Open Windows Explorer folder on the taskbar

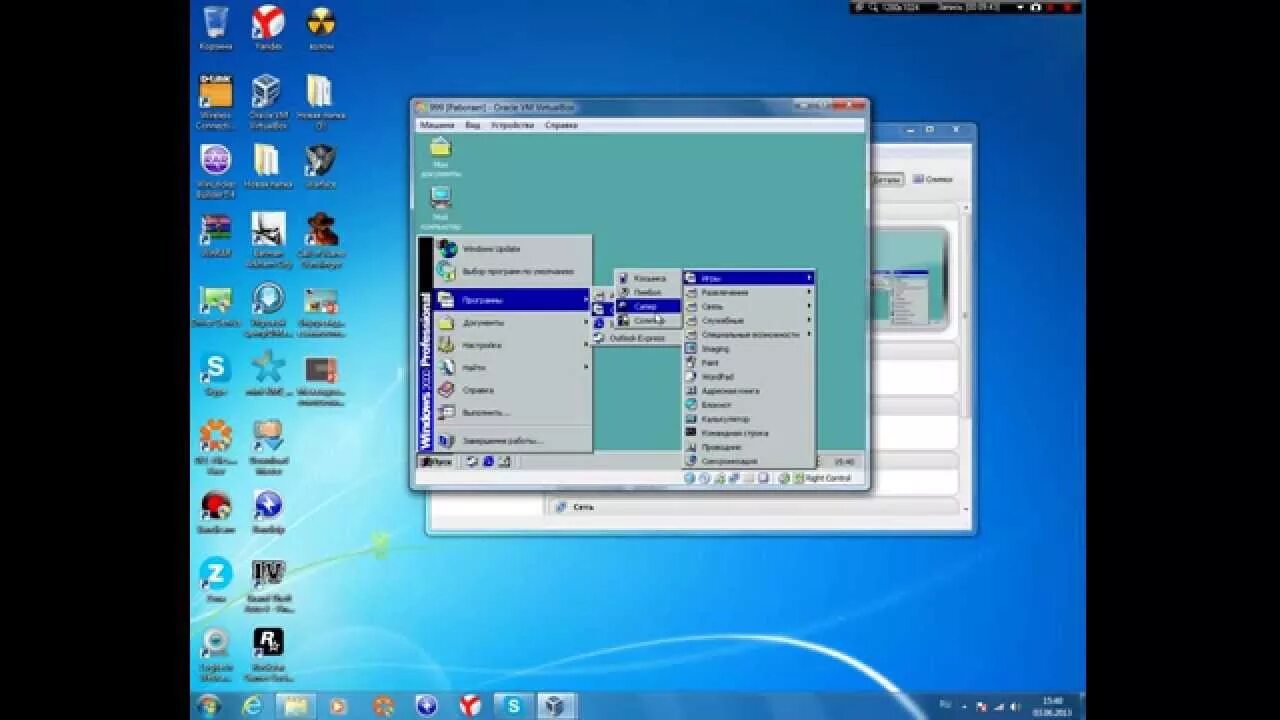(x=296, y=706)
